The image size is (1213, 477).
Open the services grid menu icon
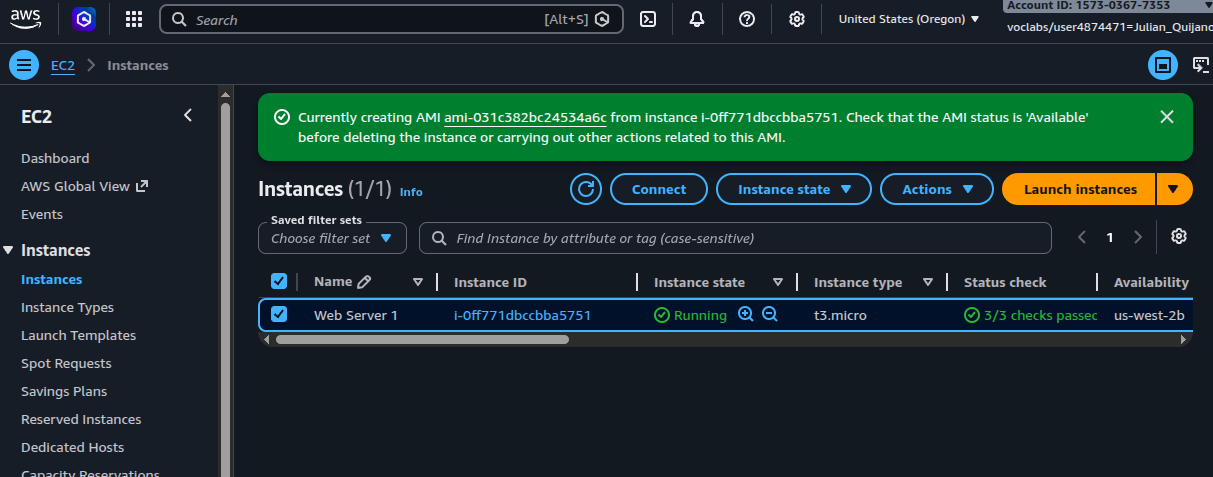[x=133, y=19]
